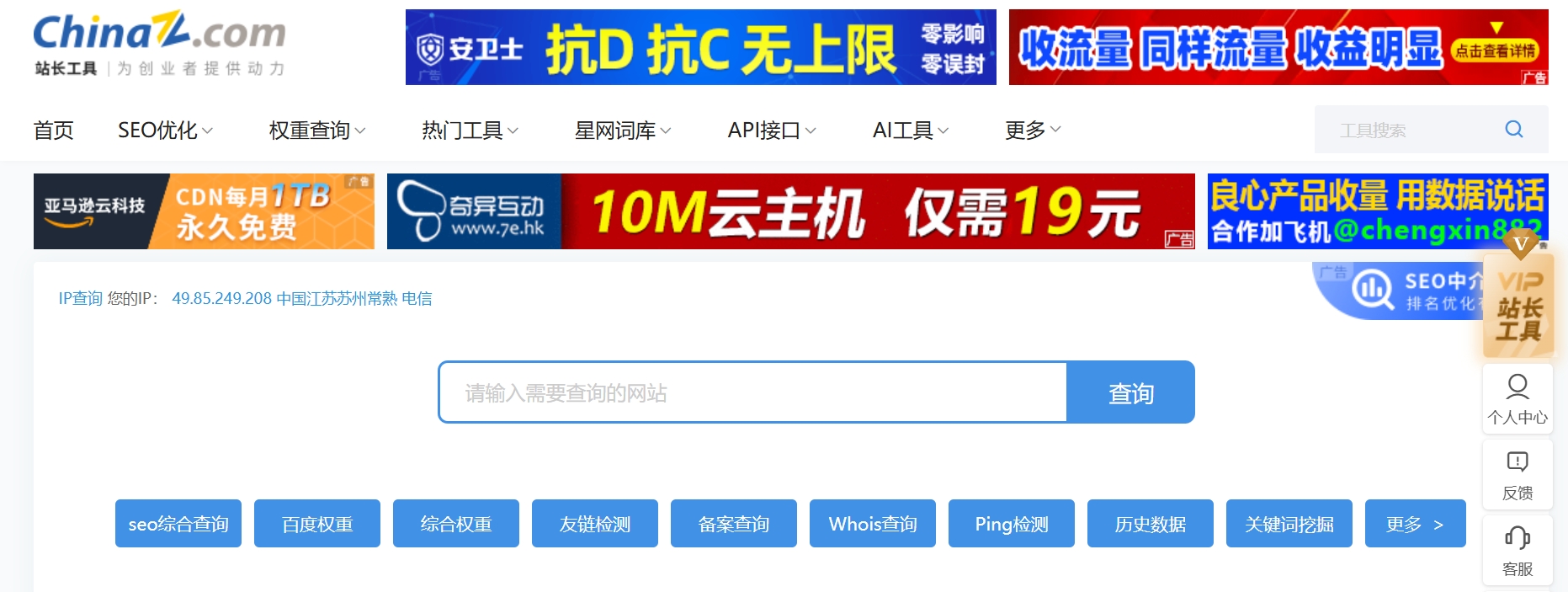Open the 历史数据 tool

[x=1151, y=524]
